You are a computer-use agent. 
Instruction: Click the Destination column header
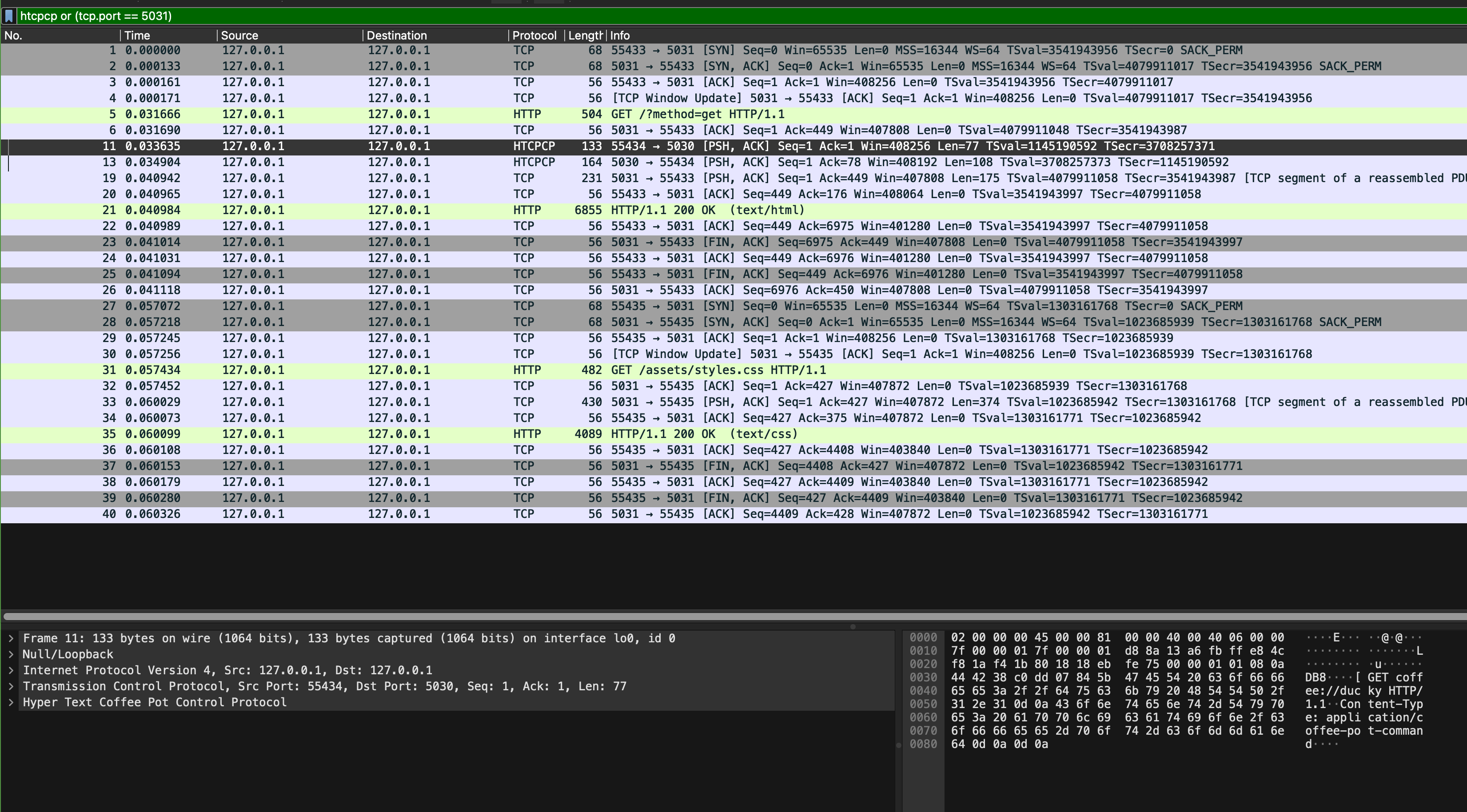point(433,35)
